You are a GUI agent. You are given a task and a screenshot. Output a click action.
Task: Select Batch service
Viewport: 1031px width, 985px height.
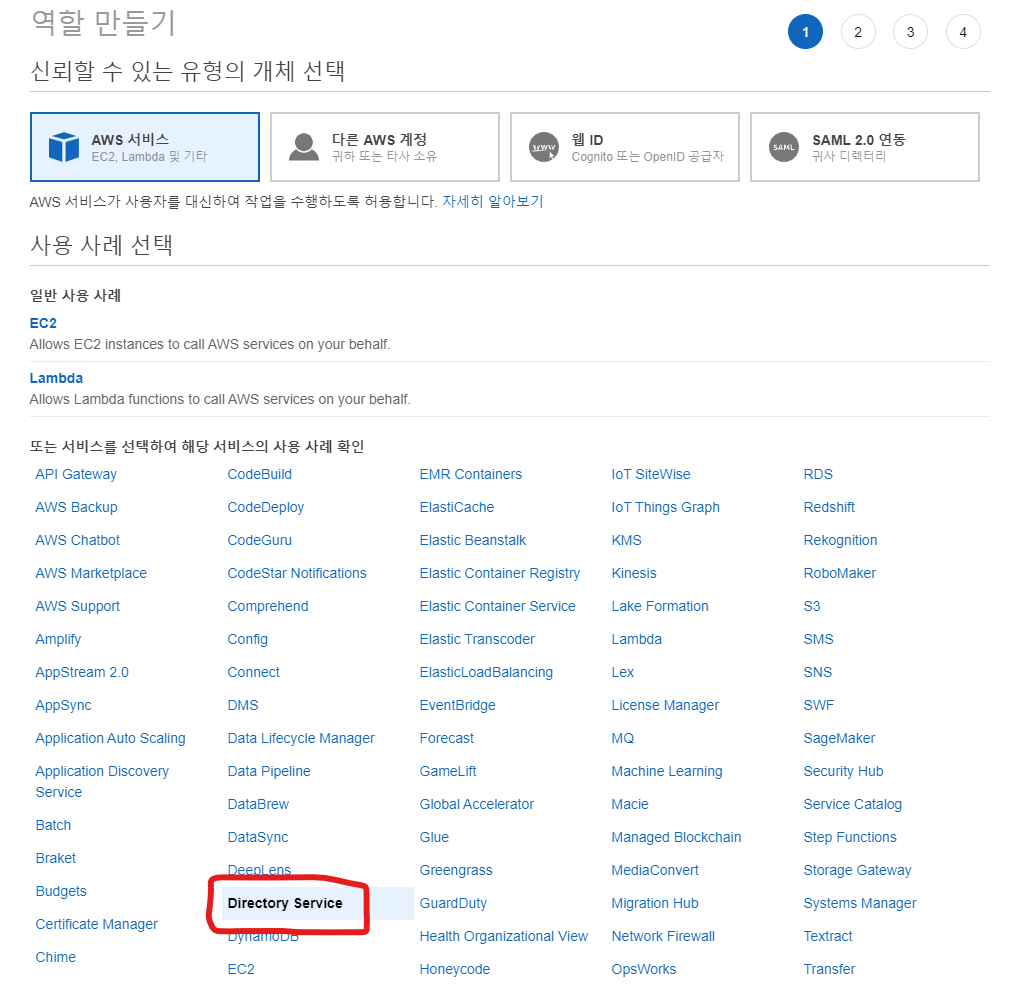[53, 825]
